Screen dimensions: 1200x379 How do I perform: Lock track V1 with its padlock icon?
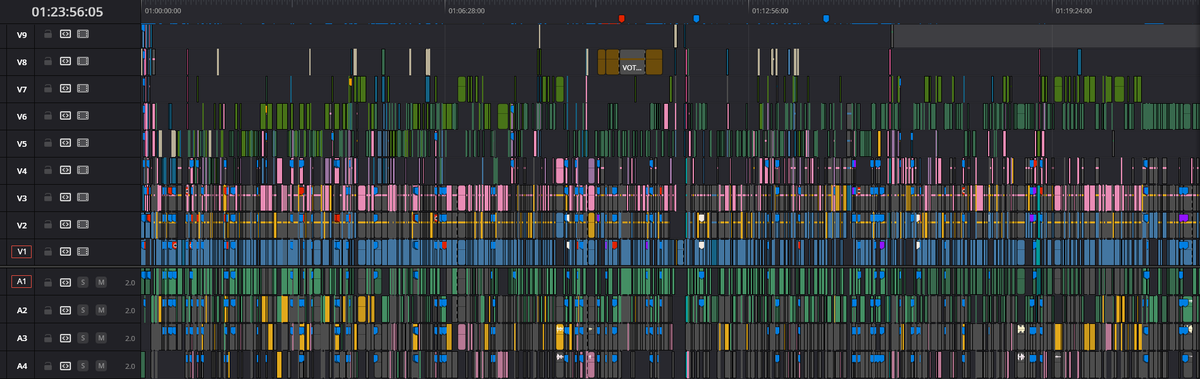(47, 251)
